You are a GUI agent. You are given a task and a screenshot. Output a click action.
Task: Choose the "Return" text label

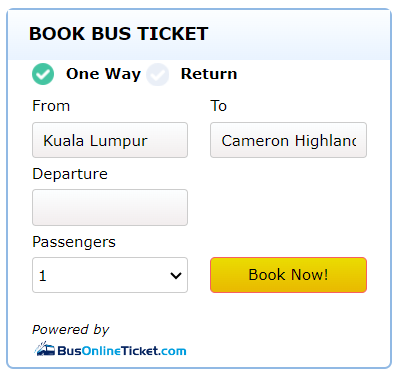click(209, 74)
